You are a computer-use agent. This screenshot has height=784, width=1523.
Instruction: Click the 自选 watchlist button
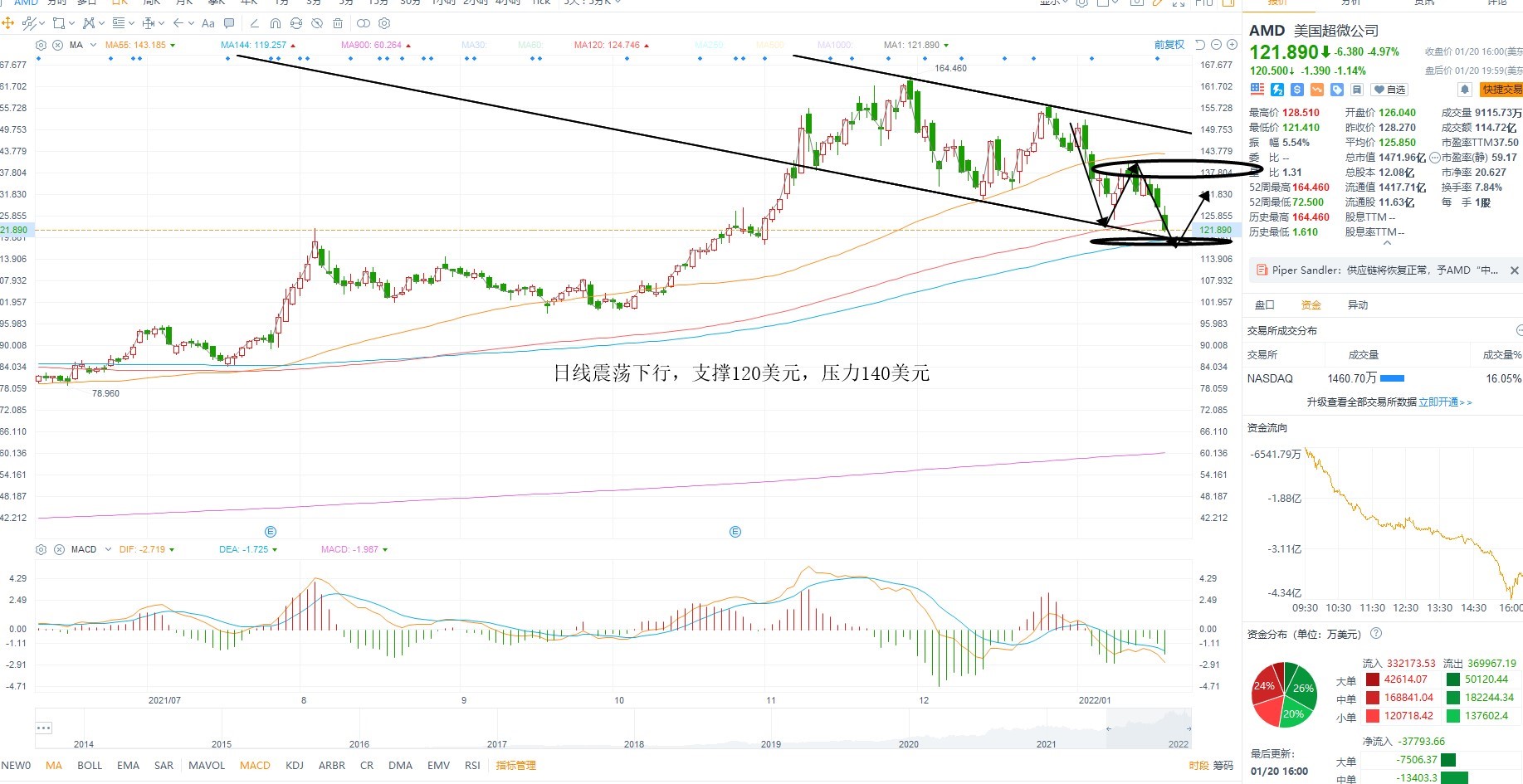click(x=1389, y=90)
